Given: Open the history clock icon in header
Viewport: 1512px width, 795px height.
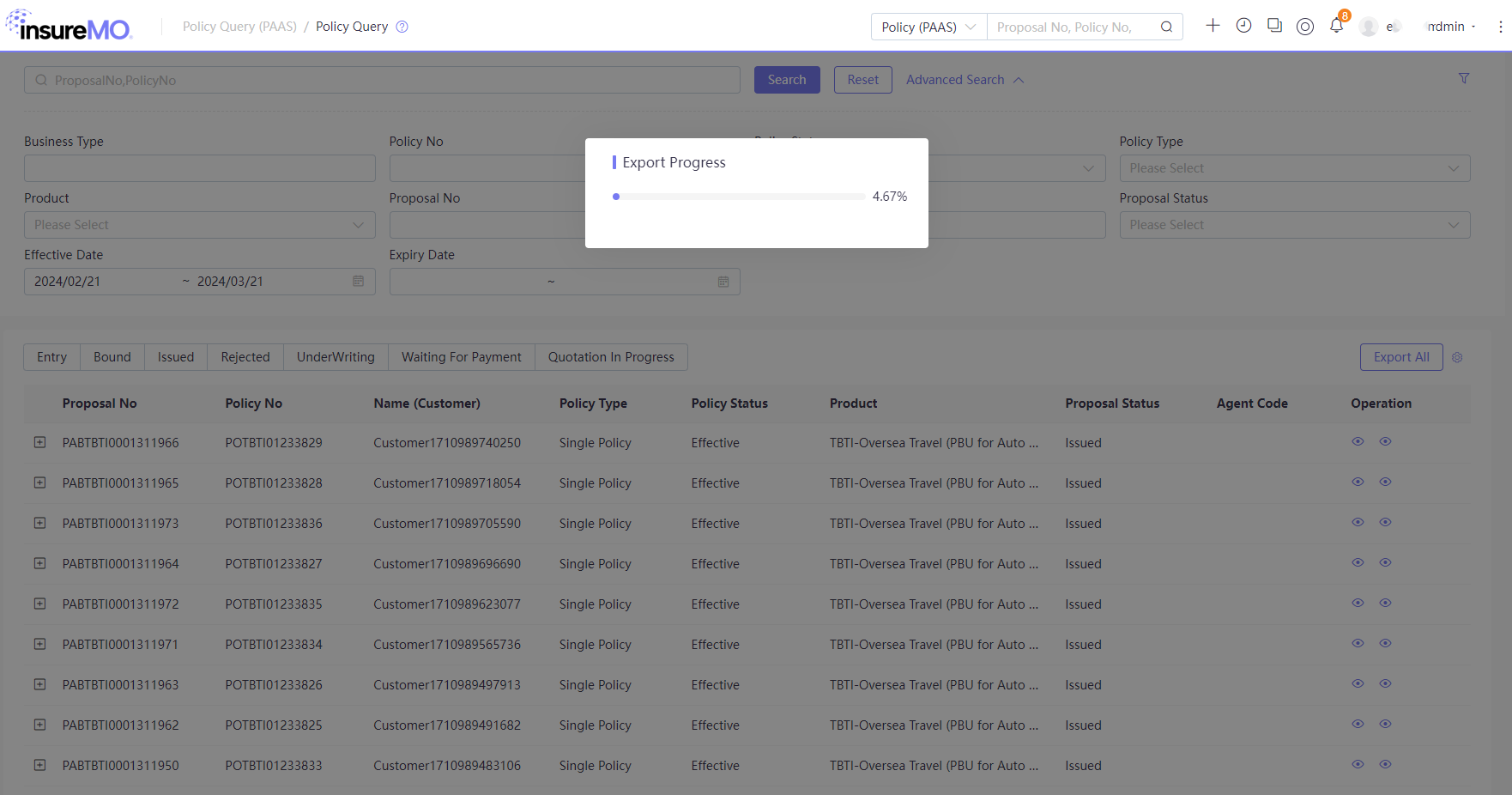Looking at the screenshot, I should click(1243, 26).
